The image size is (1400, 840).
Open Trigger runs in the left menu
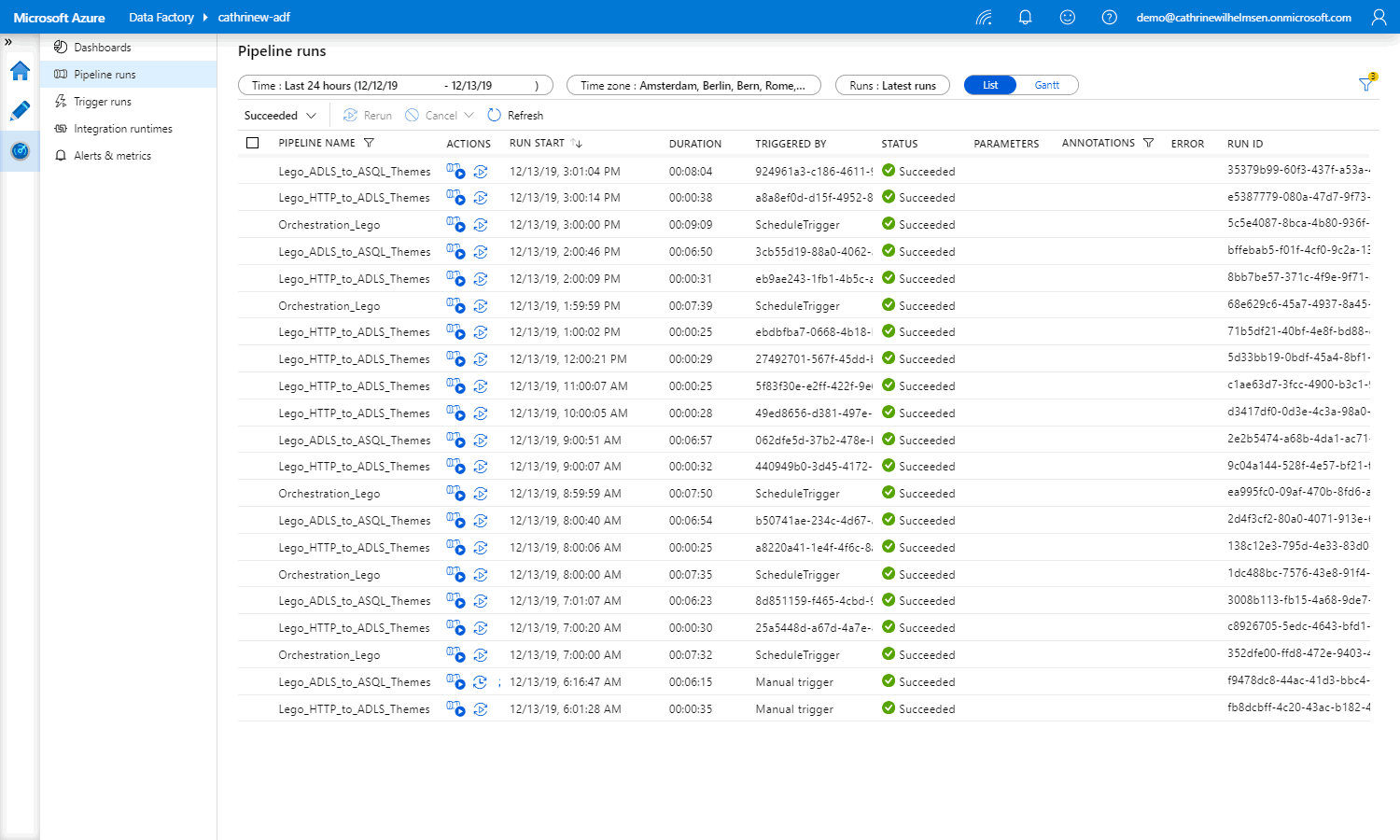coord(103,102)
